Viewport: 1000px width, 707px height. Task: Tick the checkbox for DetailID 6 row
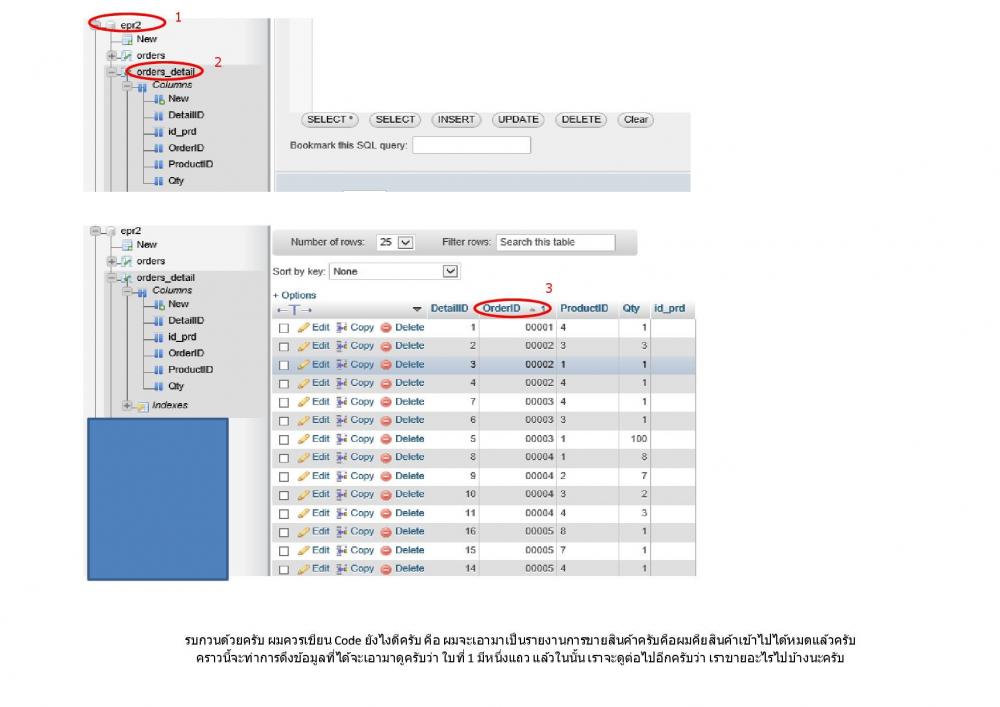pos(284,421)
